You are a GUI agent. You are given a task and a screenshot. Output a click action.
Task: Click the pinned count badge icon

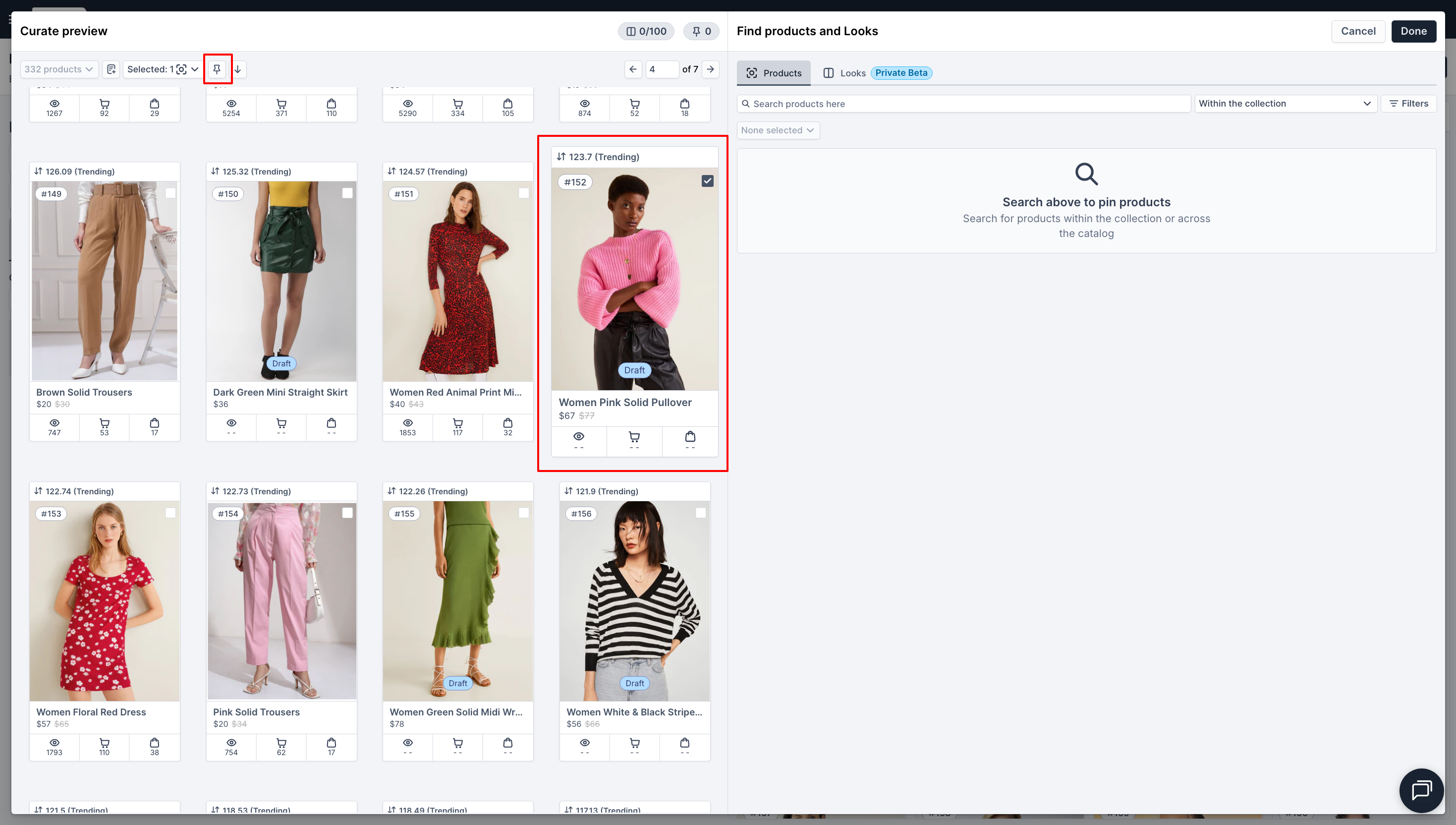click(x=701, y=31)
